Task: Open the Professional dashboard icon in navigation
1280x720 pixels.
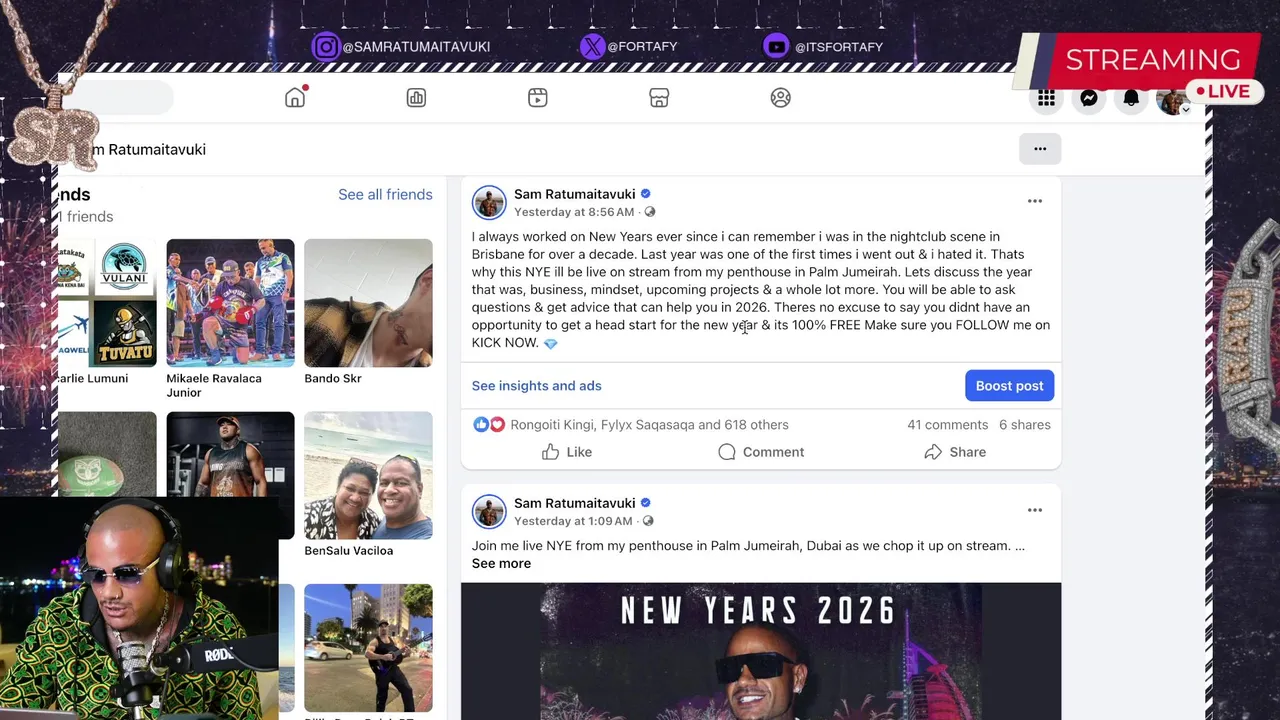Action: pyautogui.click(x=416, y=97)
